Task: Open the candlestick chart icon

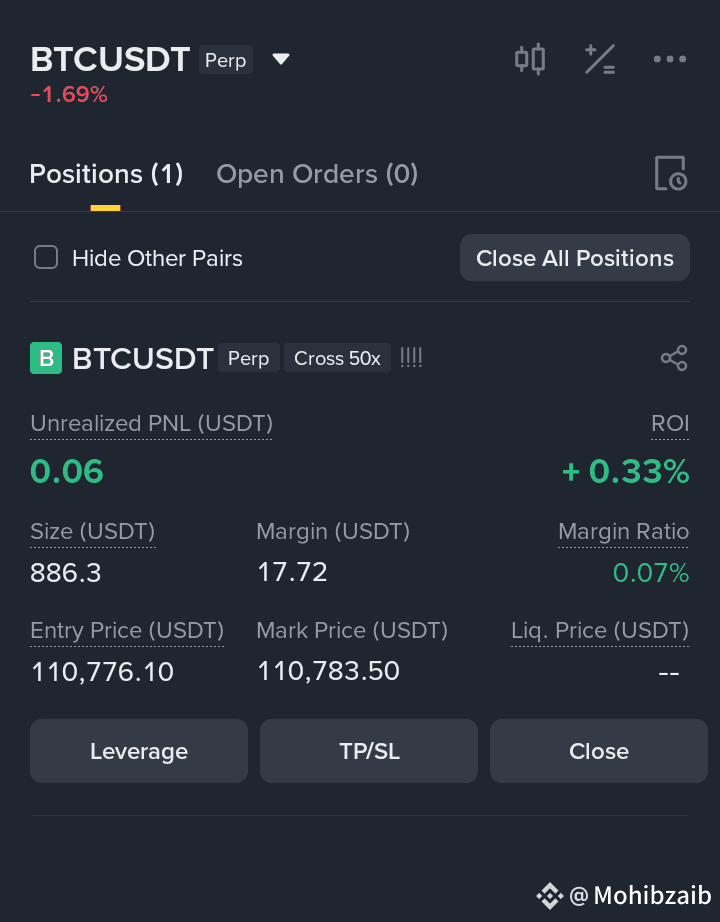Action: 529,59
